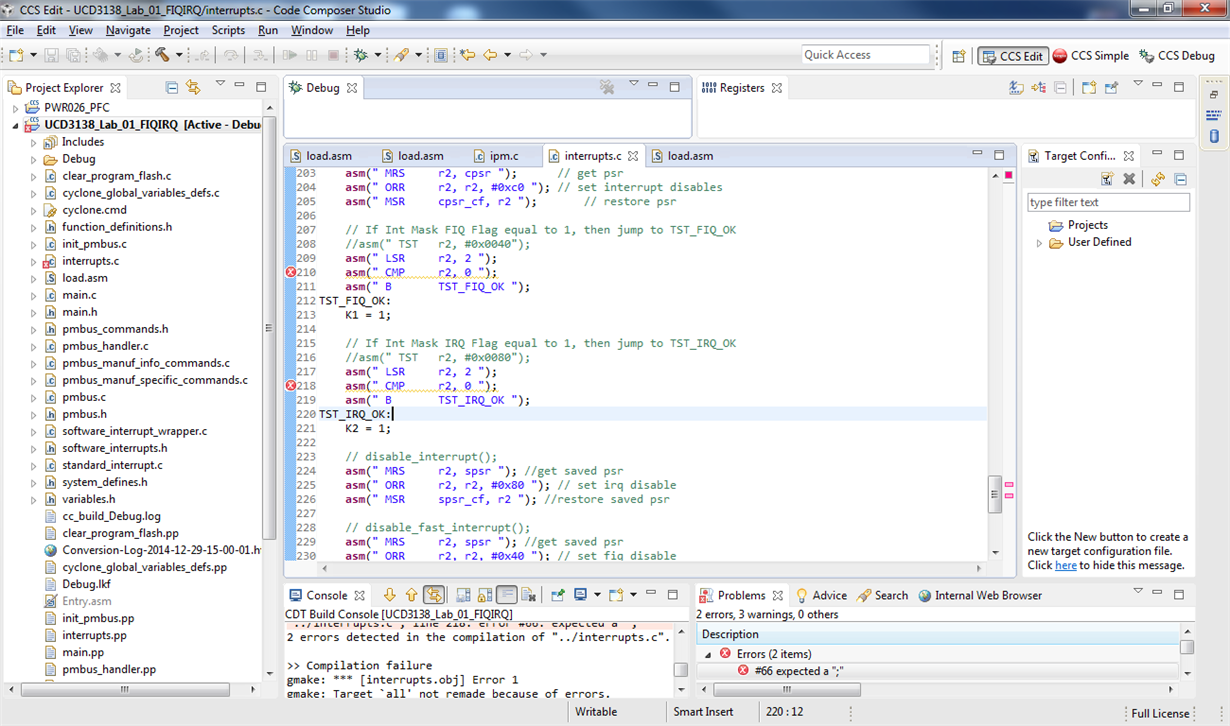Collapse the Errors (2 items) group
The width and height of the screenshot is (1230, 726).
(709, 654)
